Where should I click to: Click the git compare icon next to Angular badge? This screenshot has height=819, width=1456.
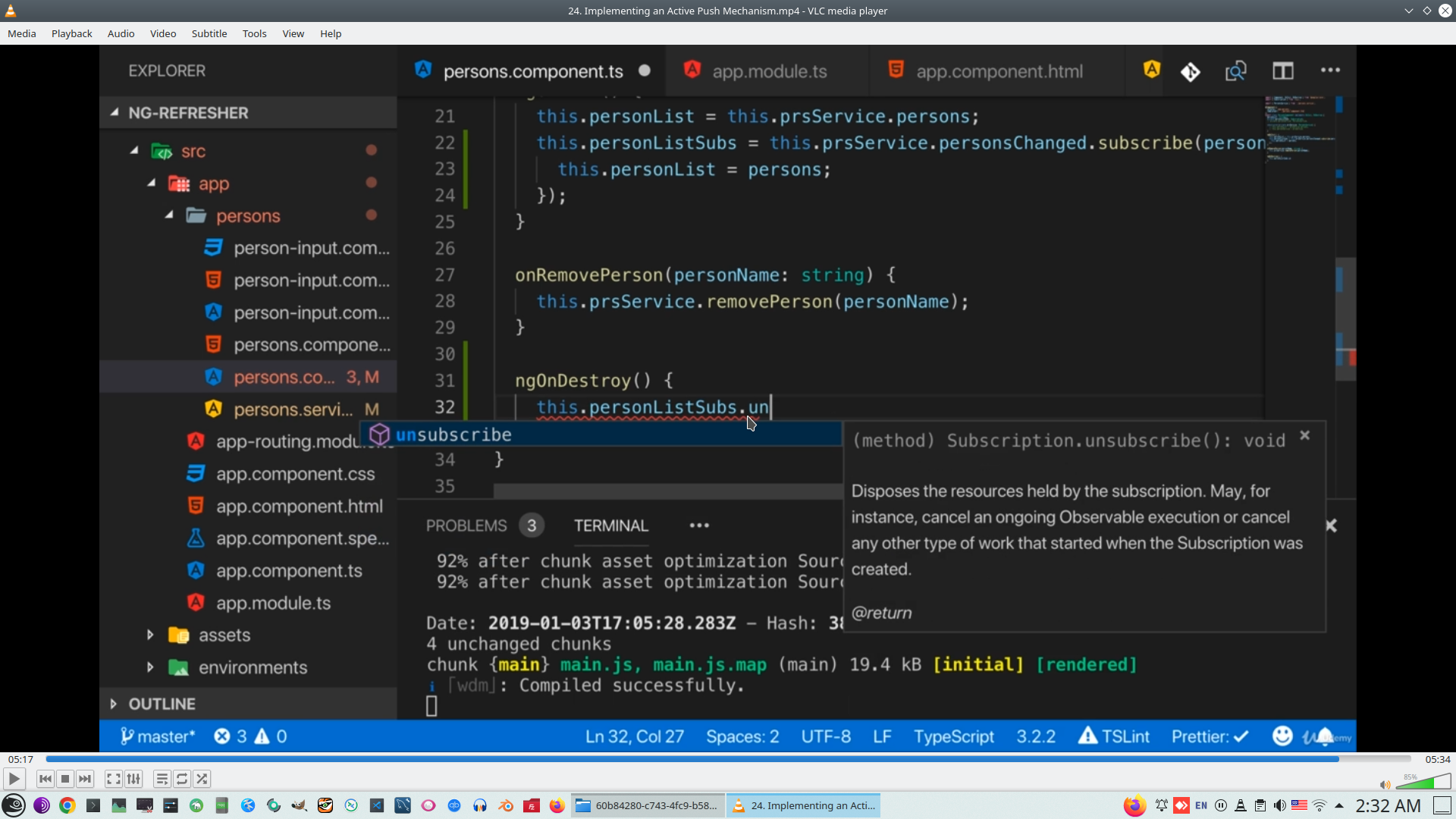(x=1191, y=72)
